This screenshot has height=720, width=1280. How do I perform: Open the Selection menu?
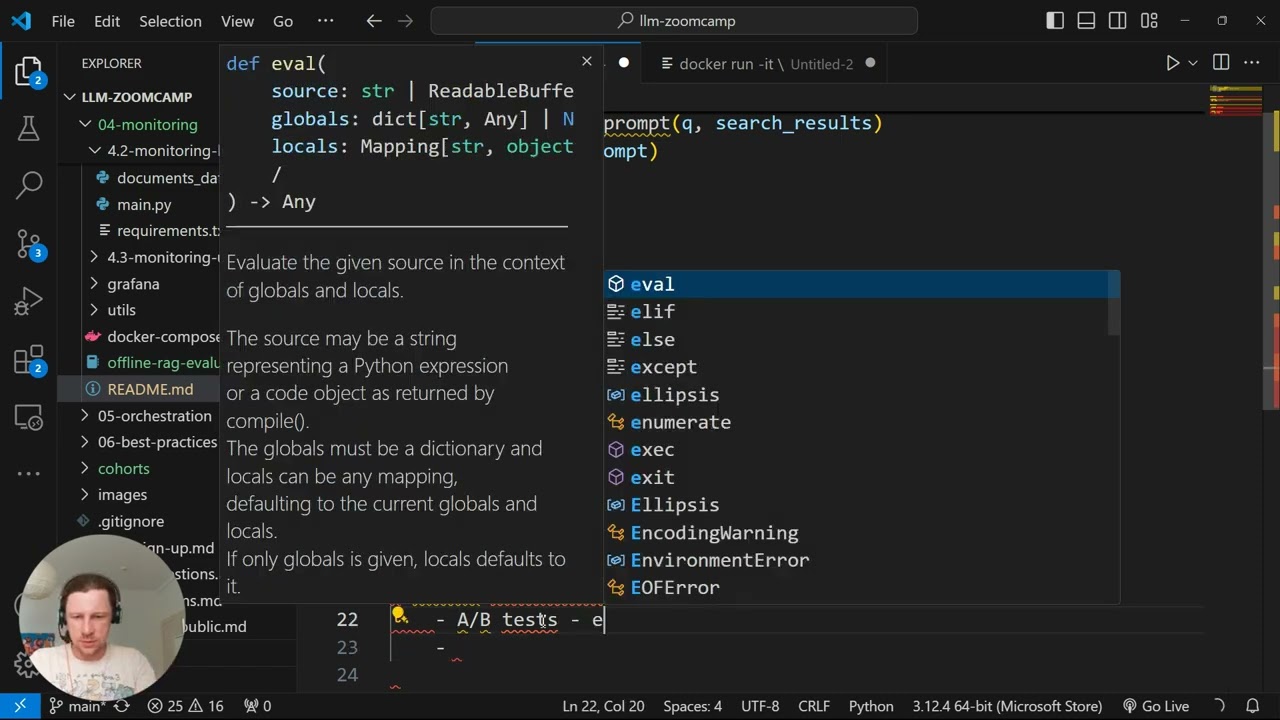point(170,21)
